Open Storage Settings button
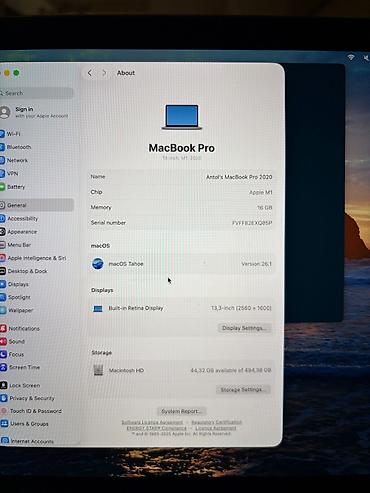 point(243,390)
